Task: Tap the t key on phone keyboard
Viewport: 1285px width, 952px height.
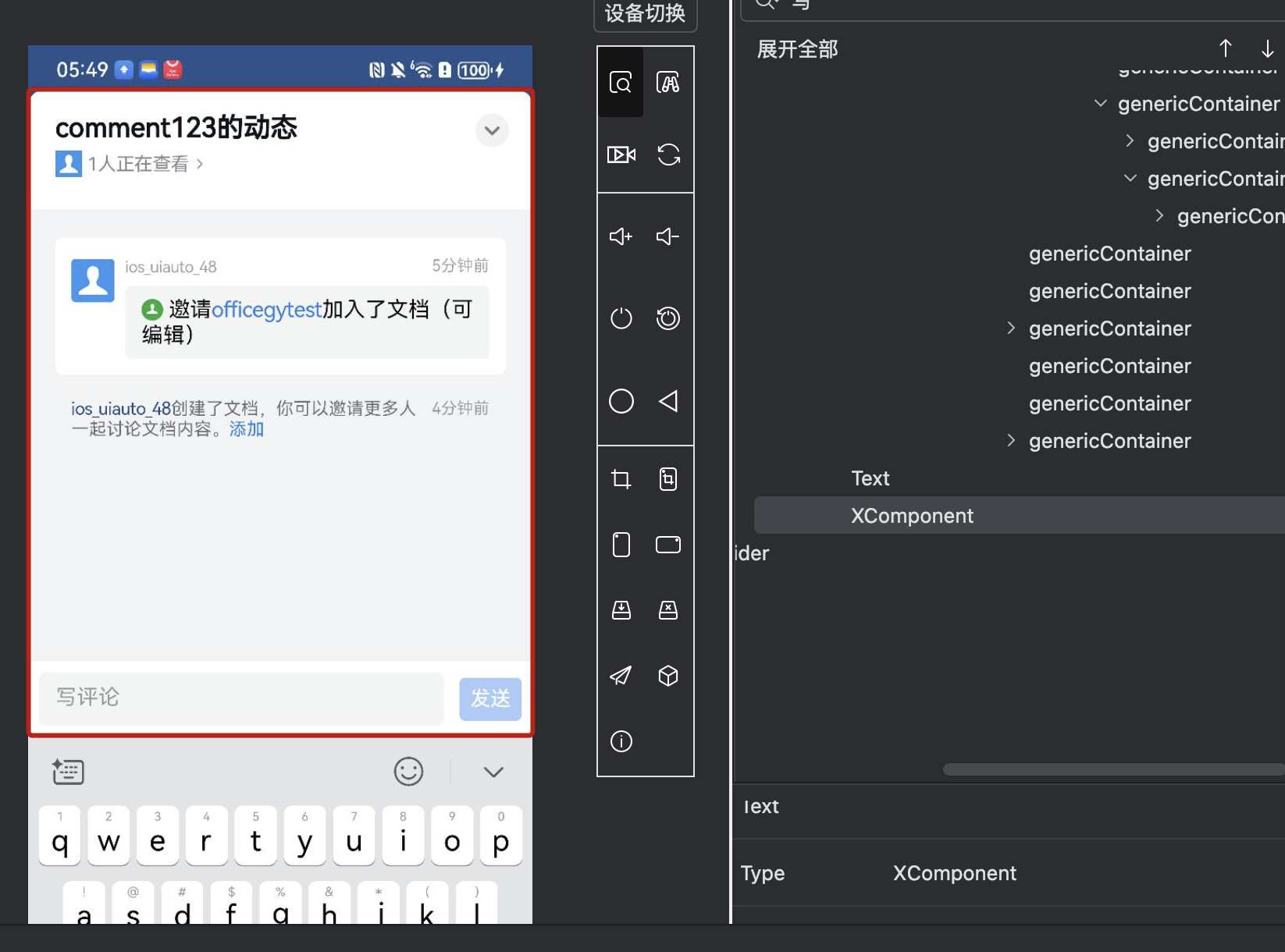Action: [255, 835]
